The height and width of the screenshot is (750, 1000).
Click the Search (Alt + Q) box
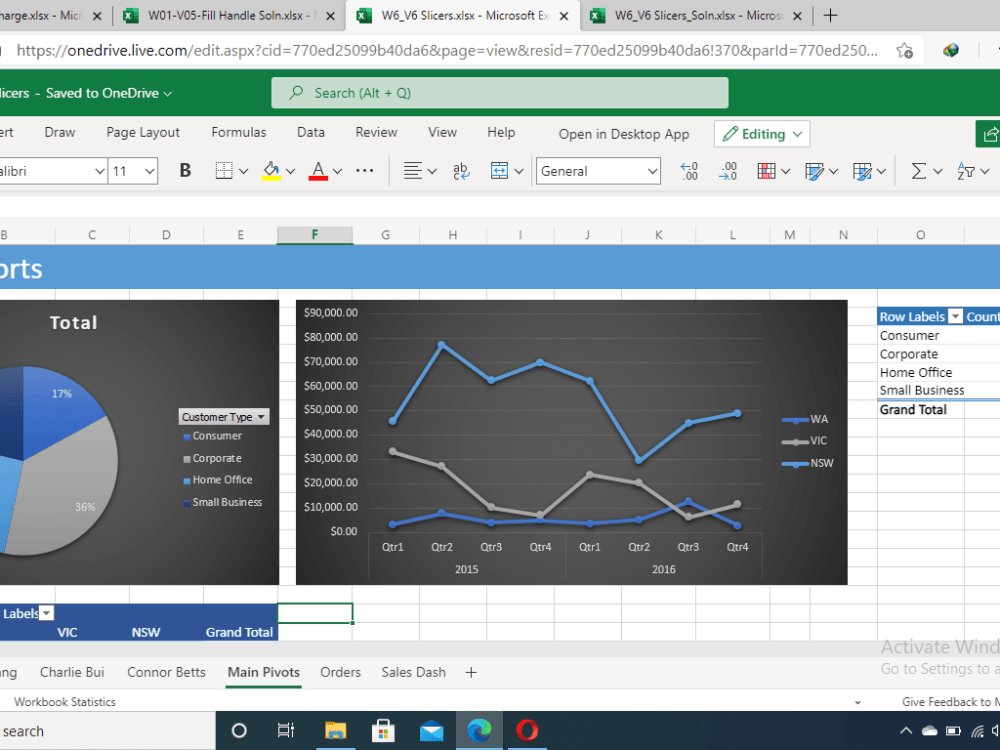pyautogui.click(x=499, y=93)
